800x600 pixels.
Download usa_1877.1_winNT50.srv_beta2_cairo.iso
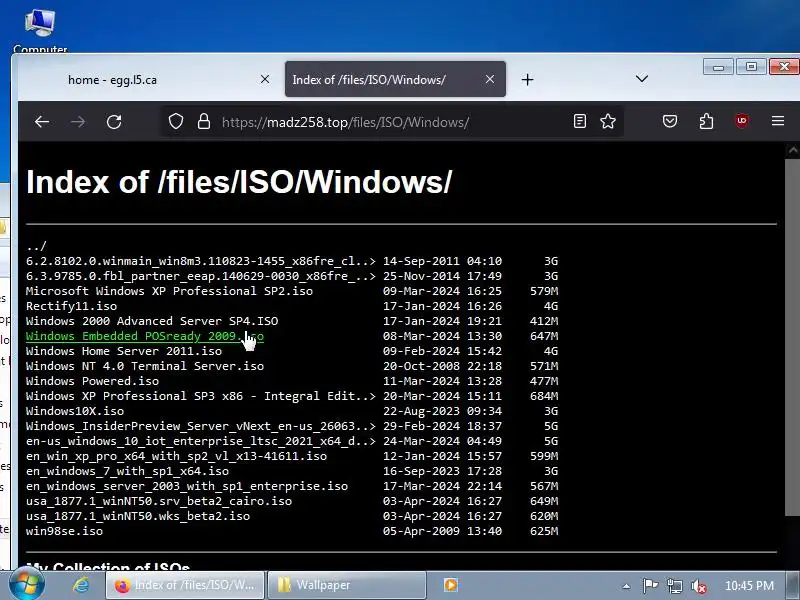coord(159,501)
